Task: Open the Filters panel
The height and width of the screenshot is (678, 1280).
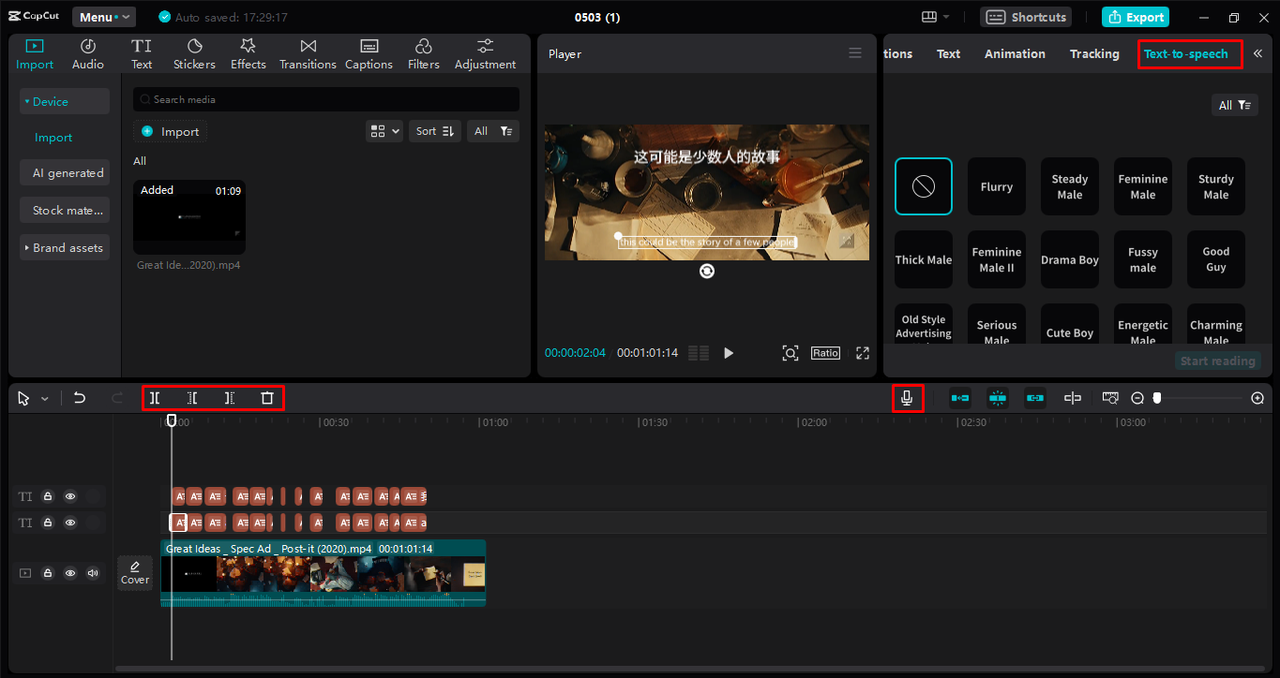Action: tap(423, 54)
